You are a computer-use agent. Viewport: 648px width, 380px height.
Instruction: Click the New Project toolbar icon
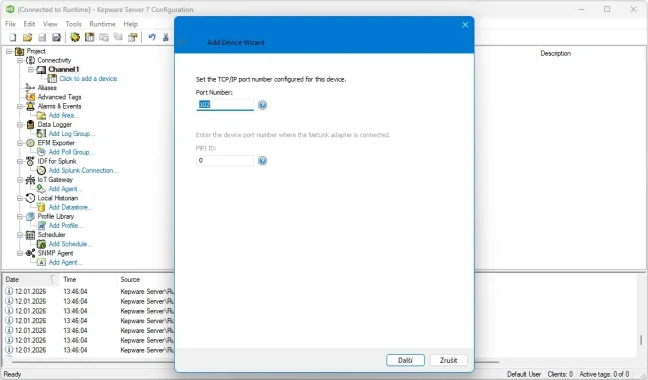[13, 38]
